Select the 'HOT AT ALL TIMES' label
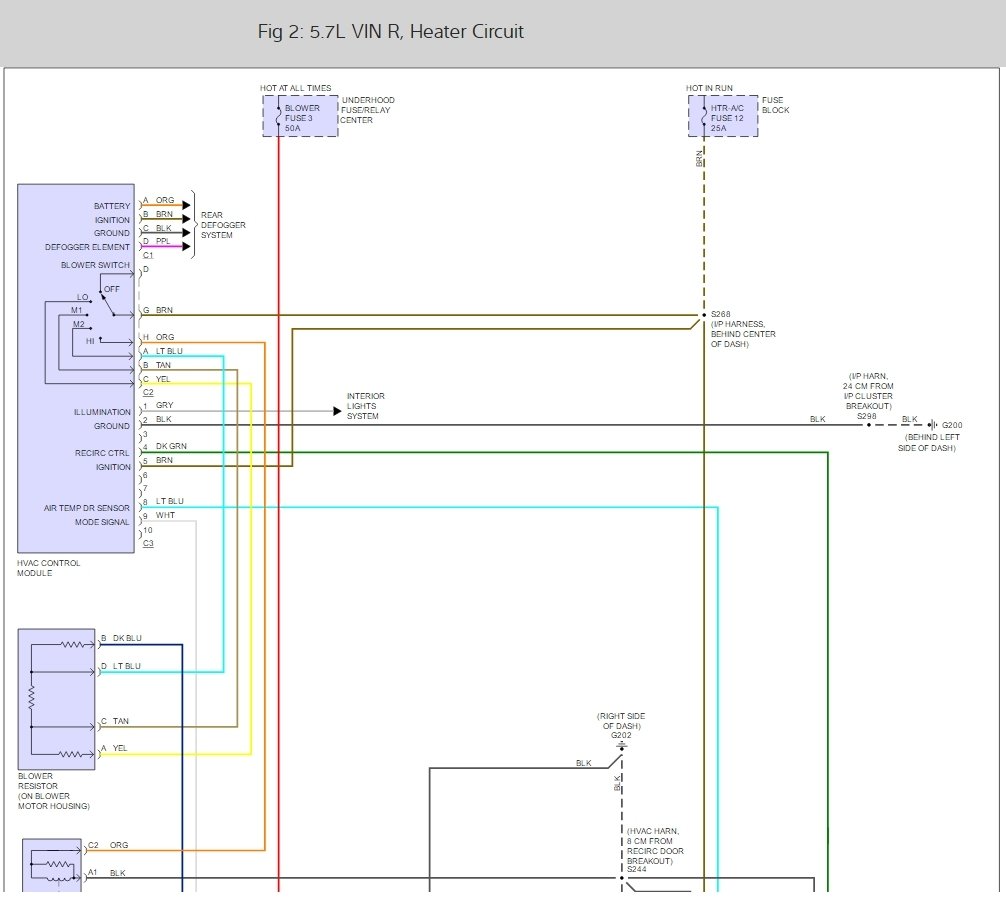The image size is (1006, 910). 296,88
